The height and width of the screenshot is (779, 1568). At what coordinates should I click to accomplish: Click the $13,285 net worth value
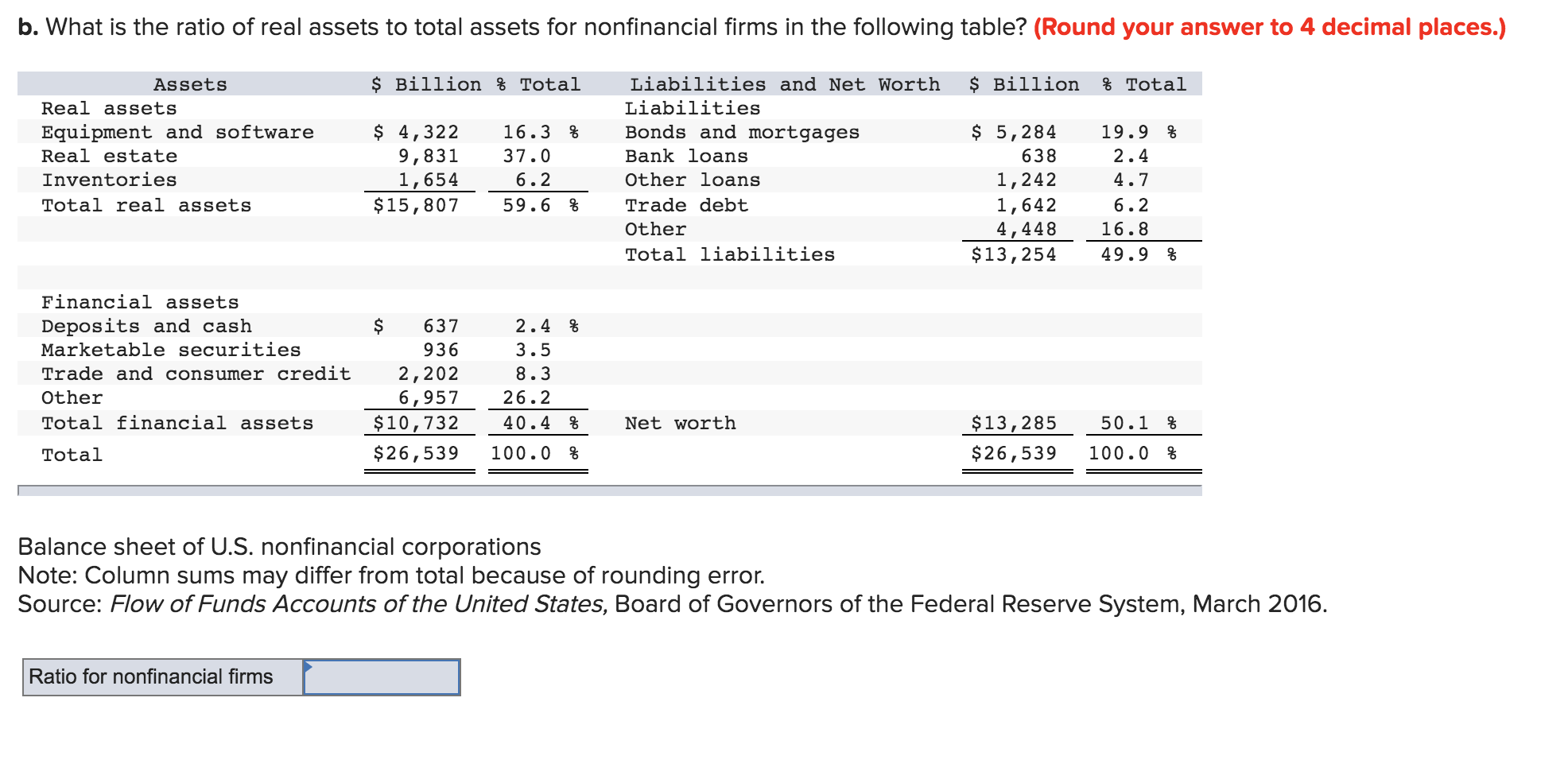(1014, 423)
